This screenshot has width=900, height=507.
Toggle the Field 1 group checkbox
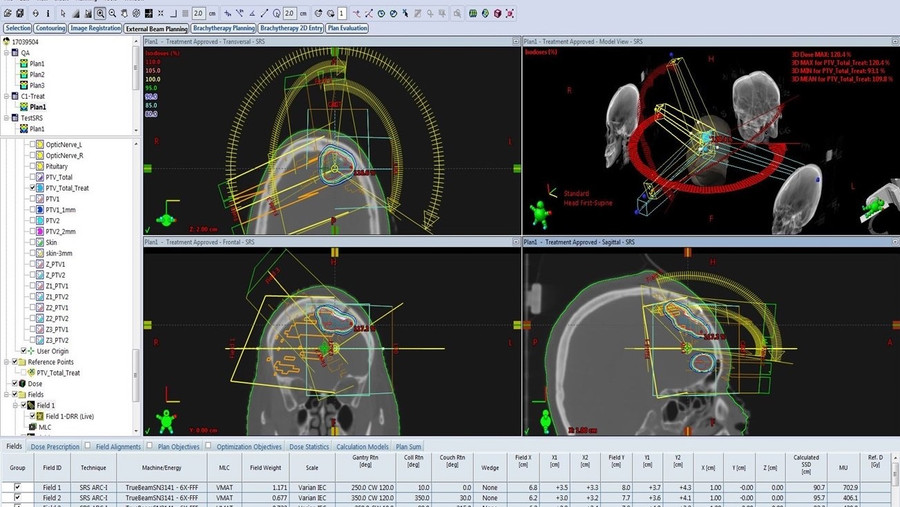pos(17,486)
